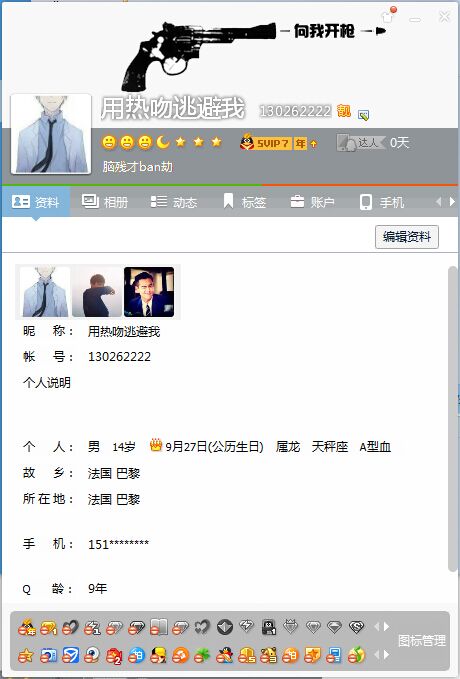460x679 pixels.
Task: Click the dark round diamond icon
Action: [x=224, y=627]
